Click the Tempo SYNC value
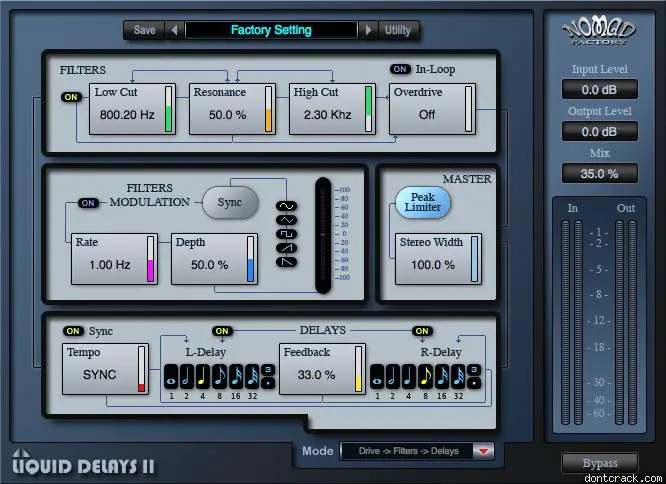Viewport: 666px width, 484px height. point(99,375)
